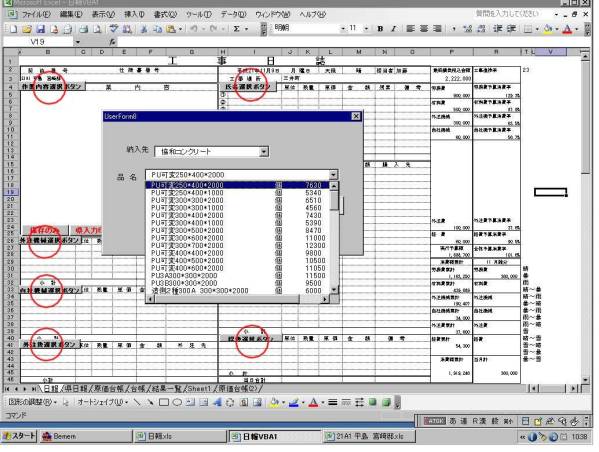
Task: Select the Rectangle drawing tool
Action: point(164,402)
